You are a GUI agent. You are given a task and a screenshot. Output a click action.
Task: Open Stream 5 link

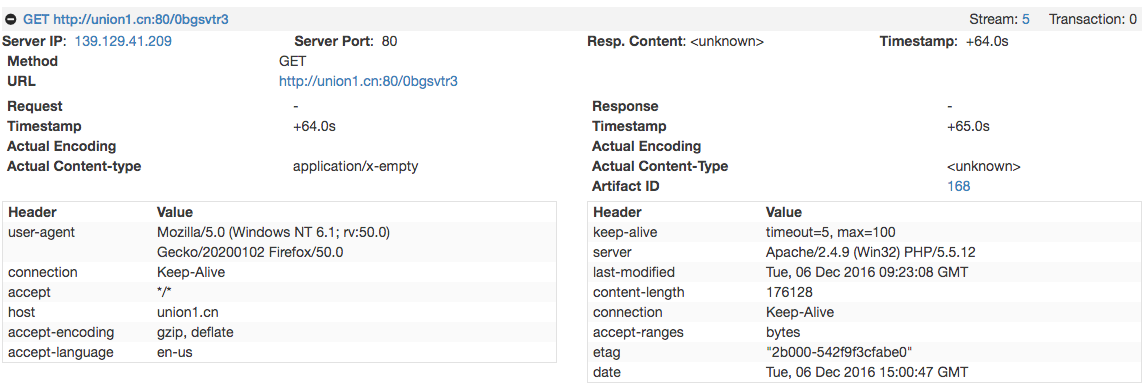click(1026, 20)
